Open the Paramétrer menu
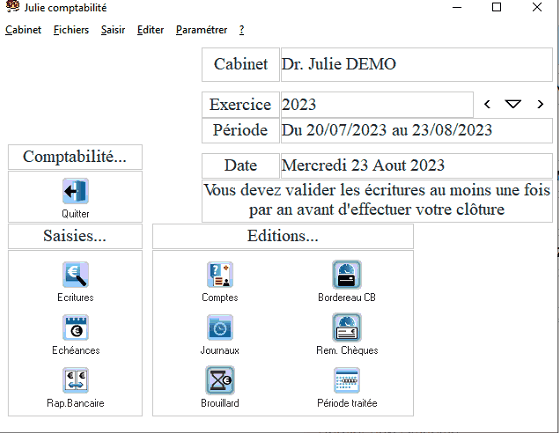This screenshot has height=433, width=559. (201, 30)
